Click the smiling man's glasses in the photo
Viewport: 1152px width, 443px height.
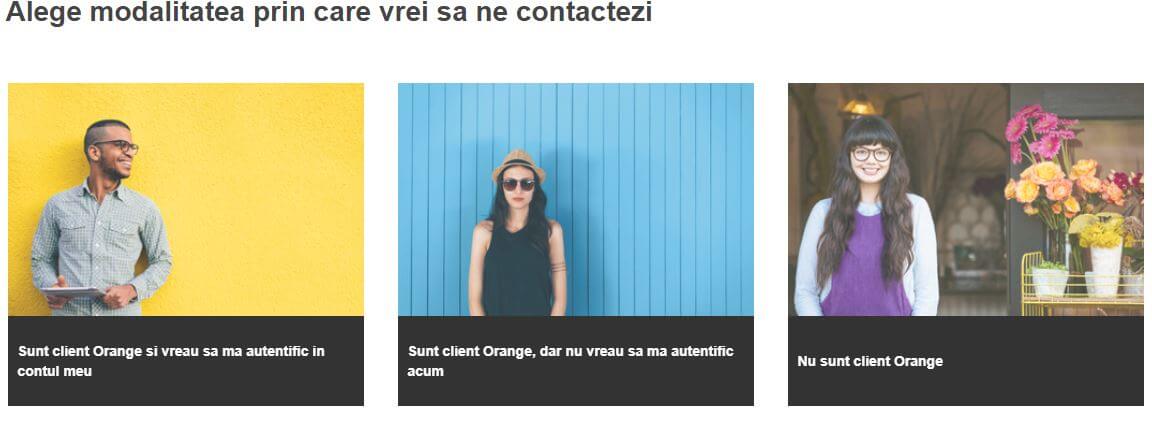click(x=117, y=145)
